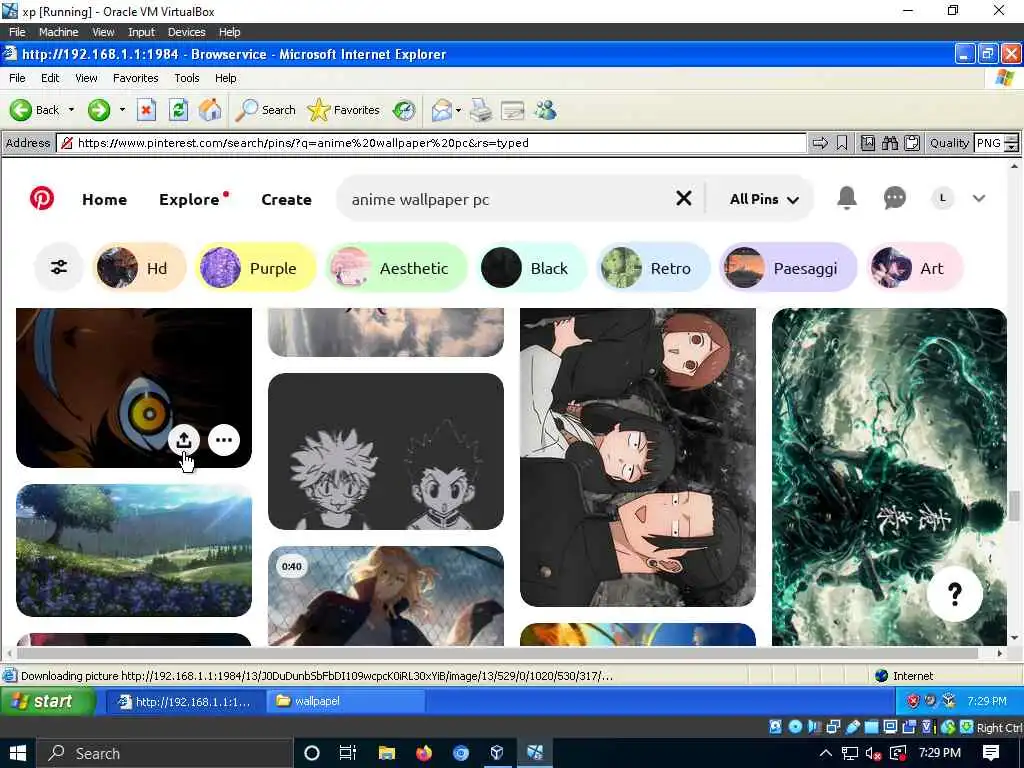Click the IE Home button

(x=210, y=110)
